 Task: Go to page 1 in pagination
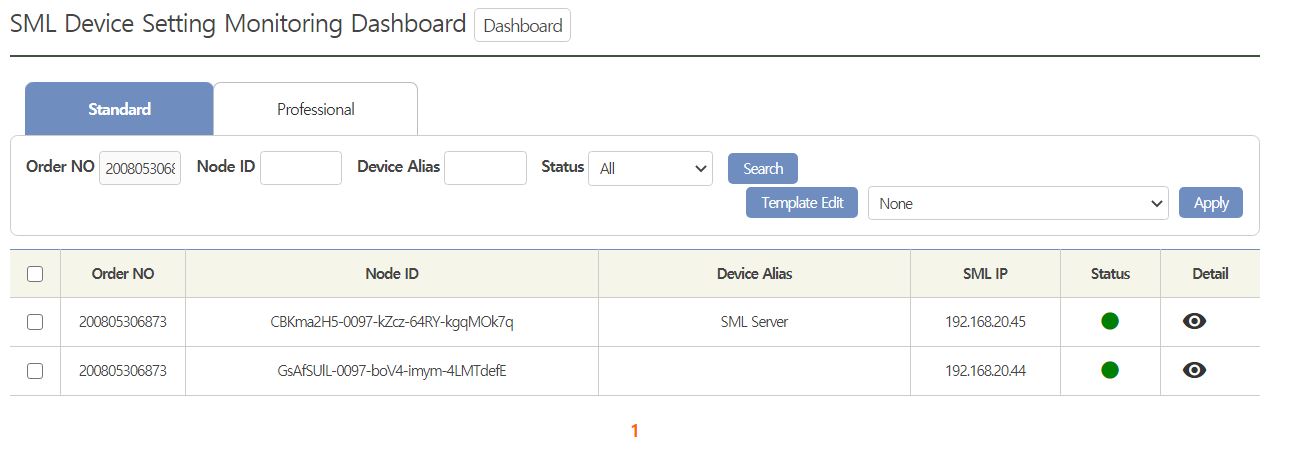click(x=634, y=431)
